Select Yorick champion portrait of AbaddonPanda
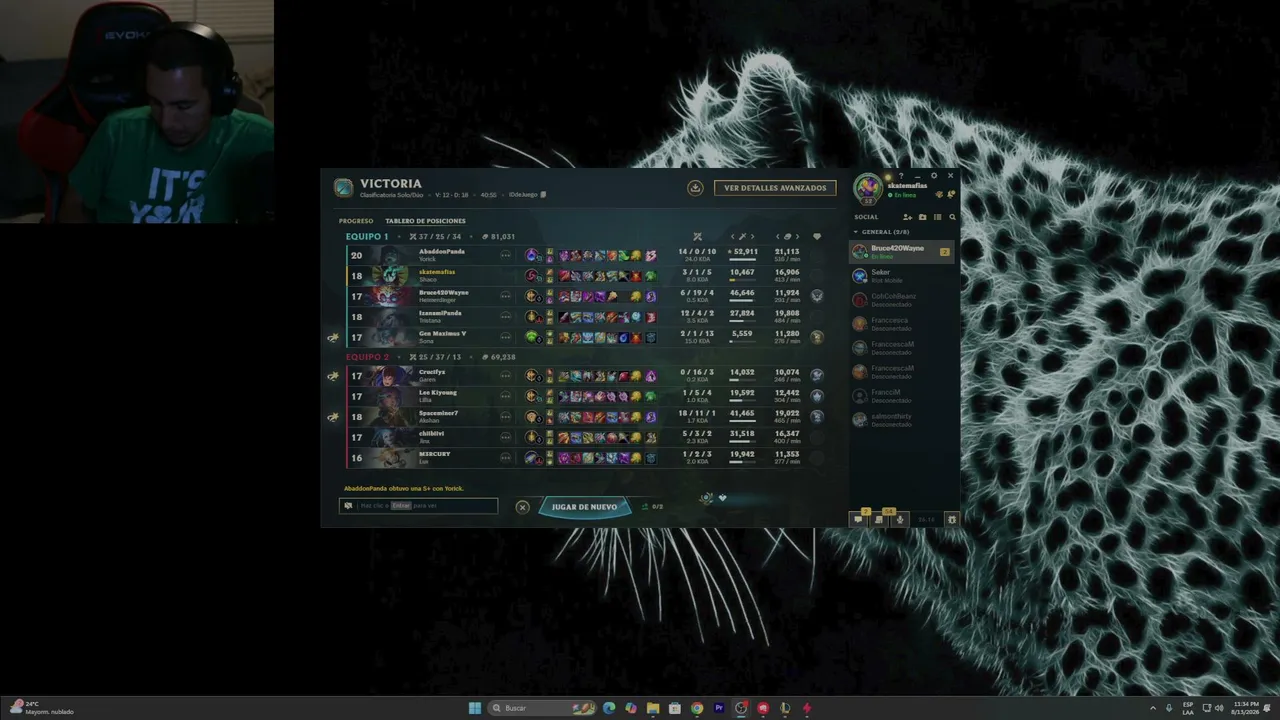 [x=390, y=255]
